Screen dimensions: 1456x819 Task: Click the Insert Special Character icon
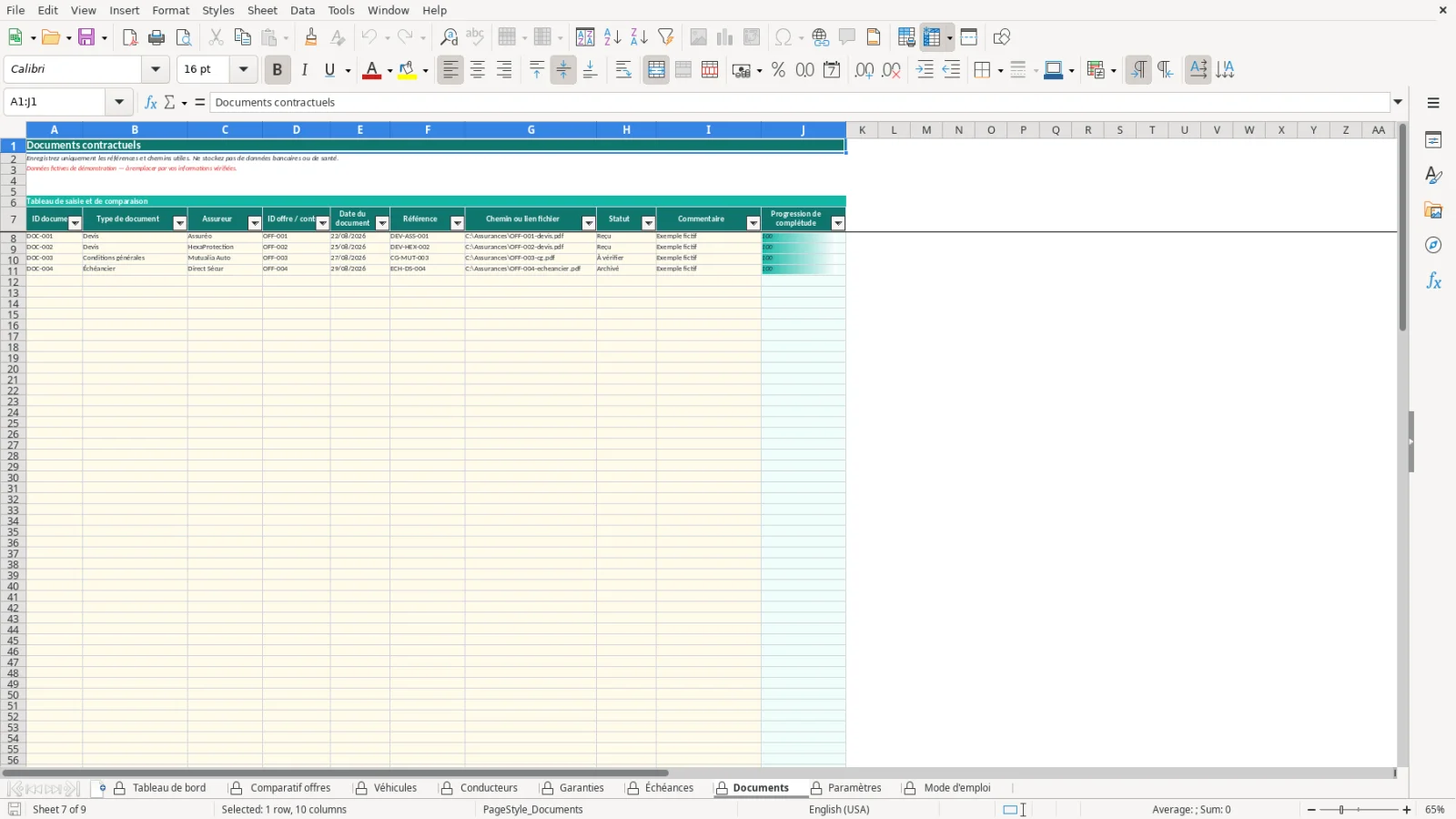(x=783, y=37)
